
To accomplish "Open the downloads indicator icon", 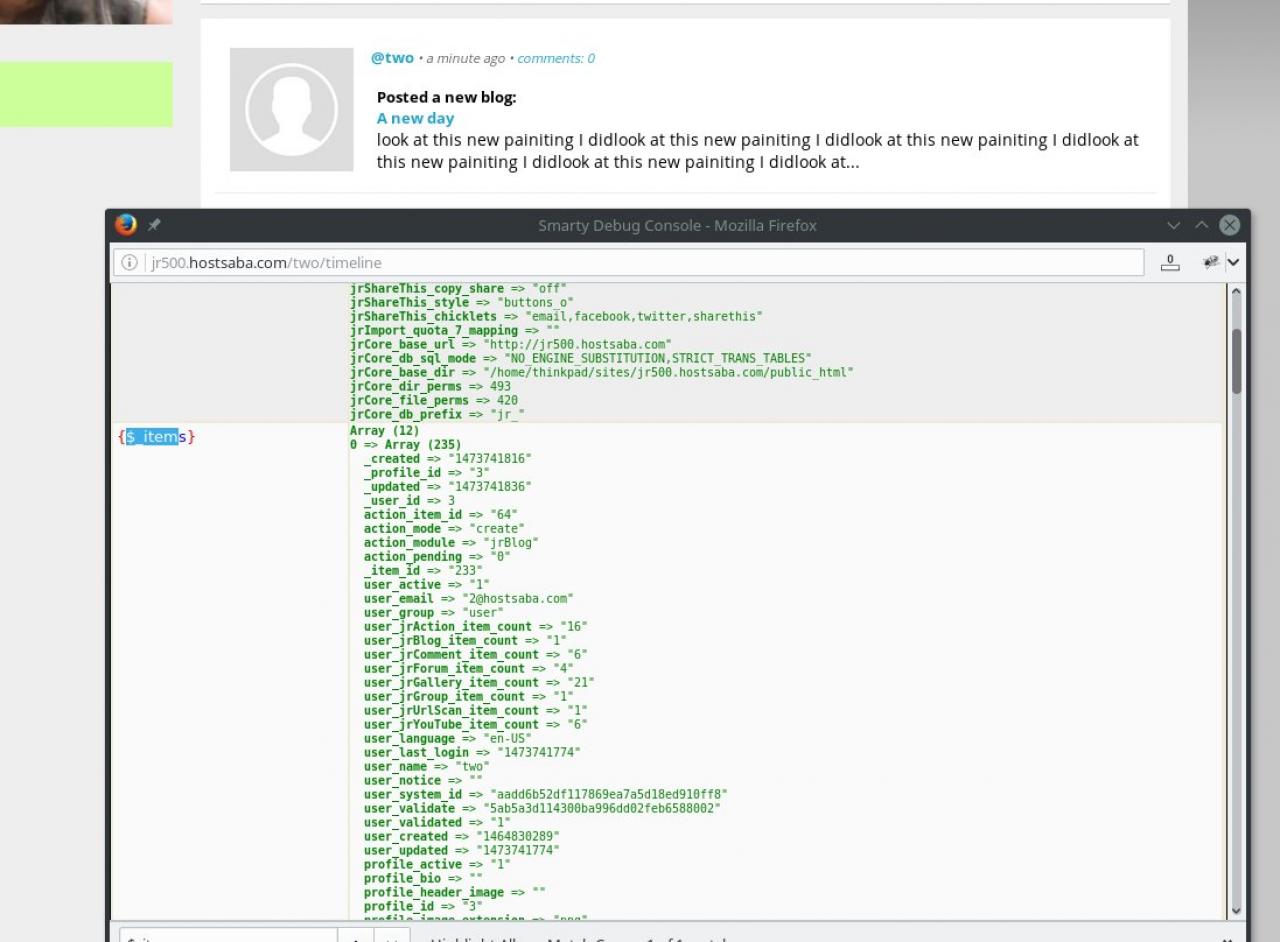I will click(1169, 262).
